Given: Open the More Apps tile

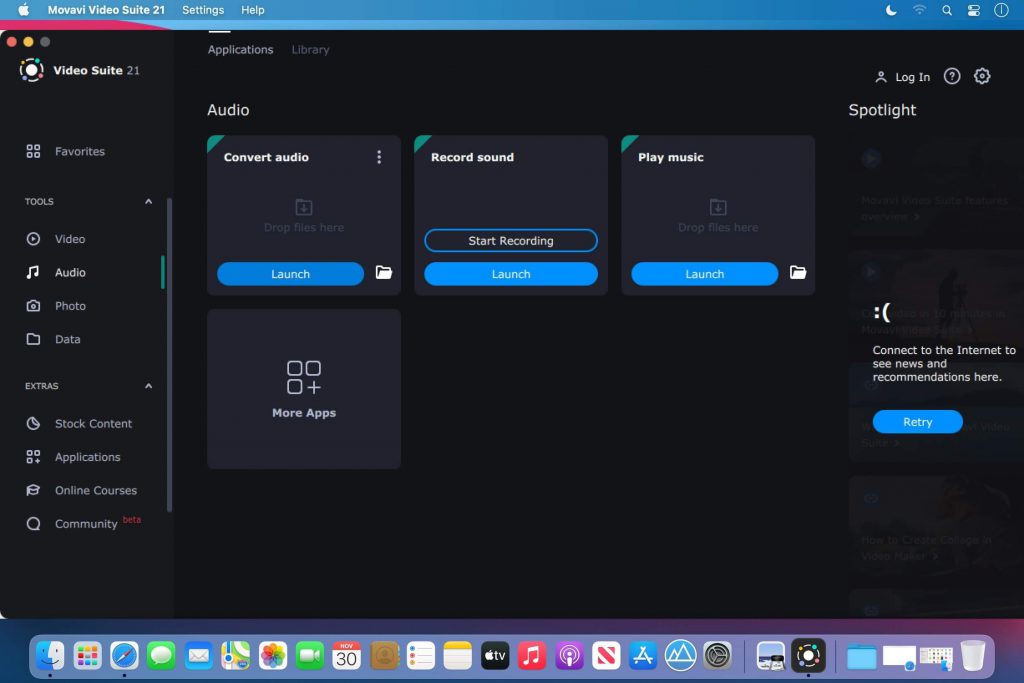Looking at the screenshot, I should (303, 388).
